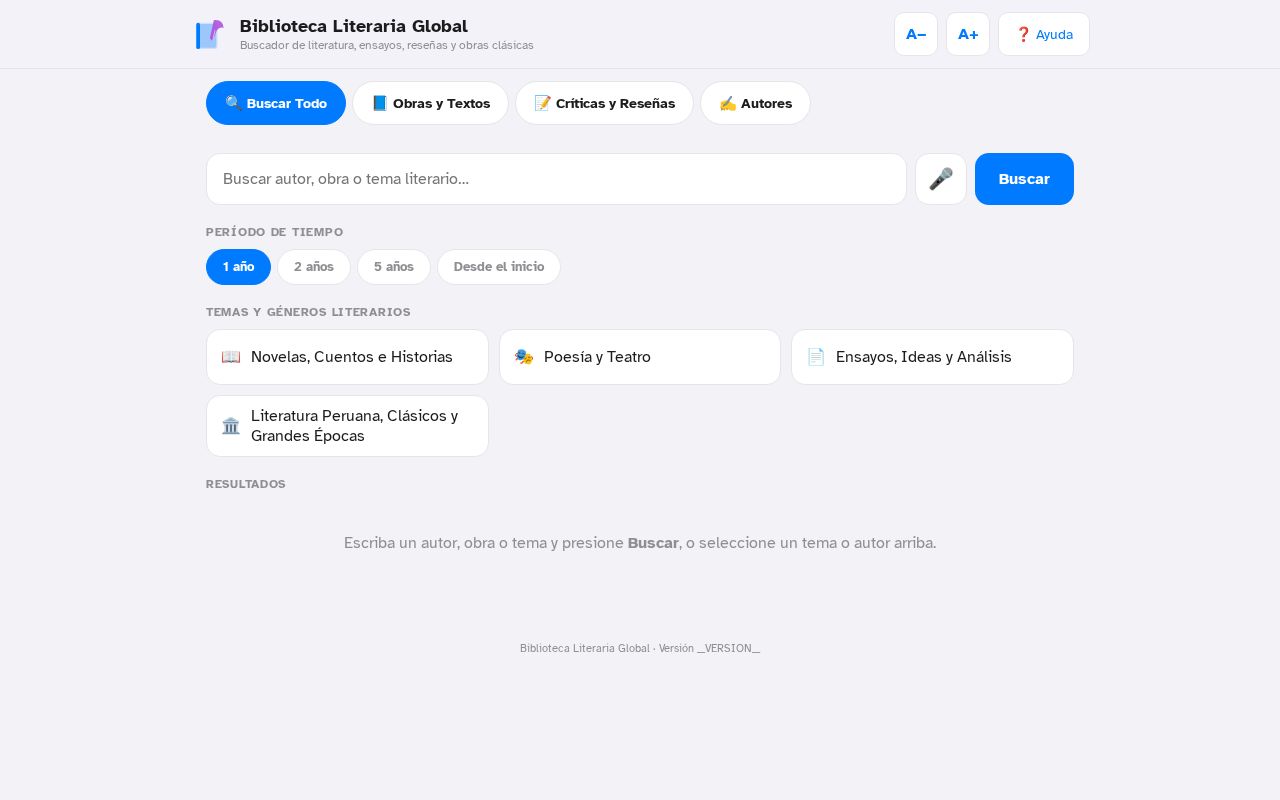This screenshot has height=800, width=1280.
Task: Click the blue Buscar button
Action: (1024, 179)
